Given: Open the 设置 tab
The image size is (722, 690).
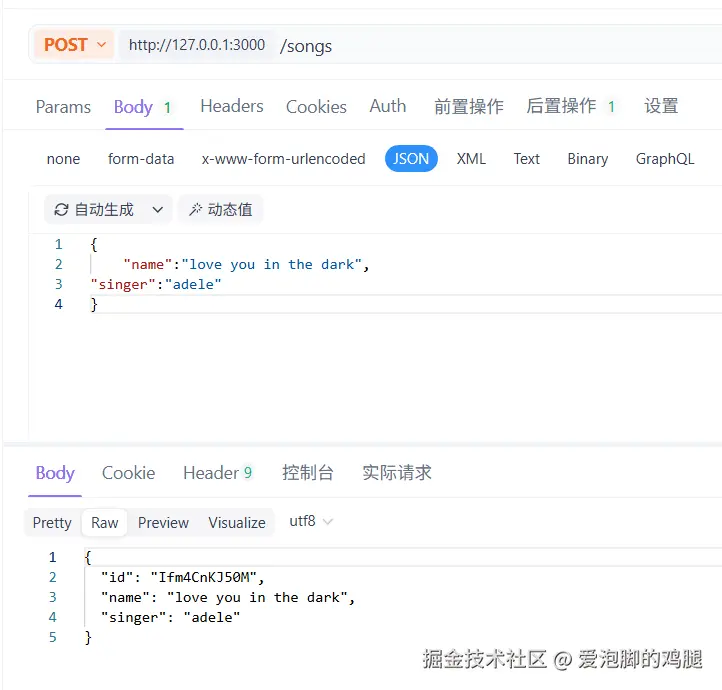Looking at the screenshot, I should [x=661, y=106].
